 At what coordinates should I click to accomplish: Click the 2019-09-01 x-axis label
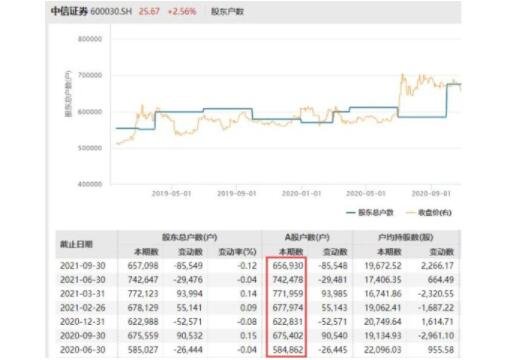[236, 193]
